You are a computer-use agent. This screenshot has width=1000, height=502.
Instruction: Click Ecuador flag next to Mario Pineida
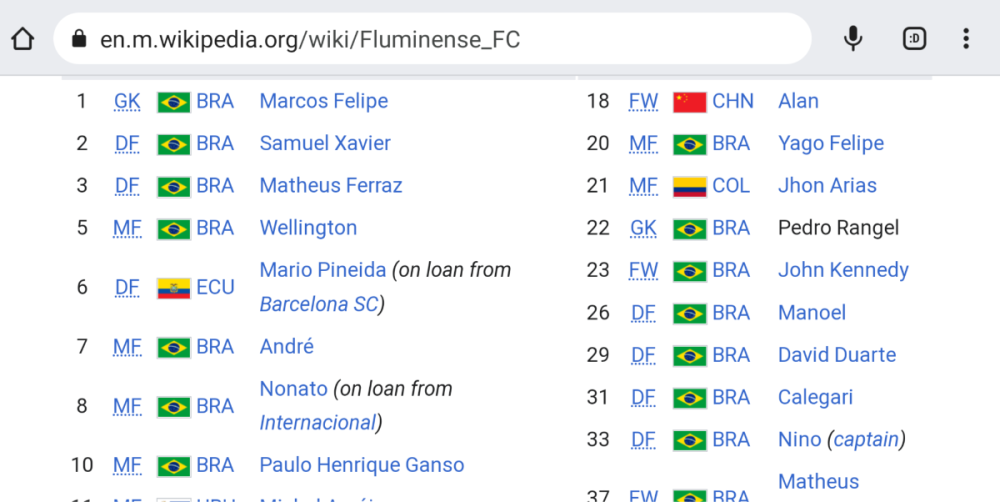coord(173,288)
